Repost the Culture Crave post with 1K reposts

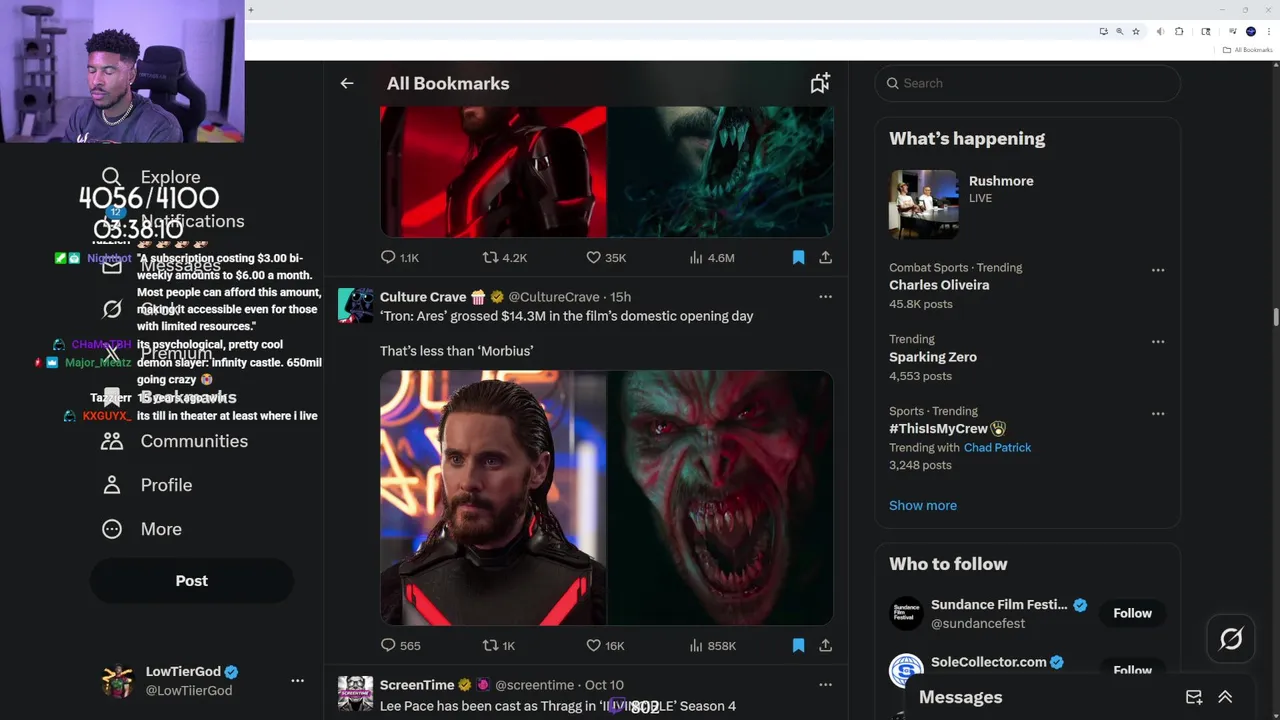(x=490, y=646)
